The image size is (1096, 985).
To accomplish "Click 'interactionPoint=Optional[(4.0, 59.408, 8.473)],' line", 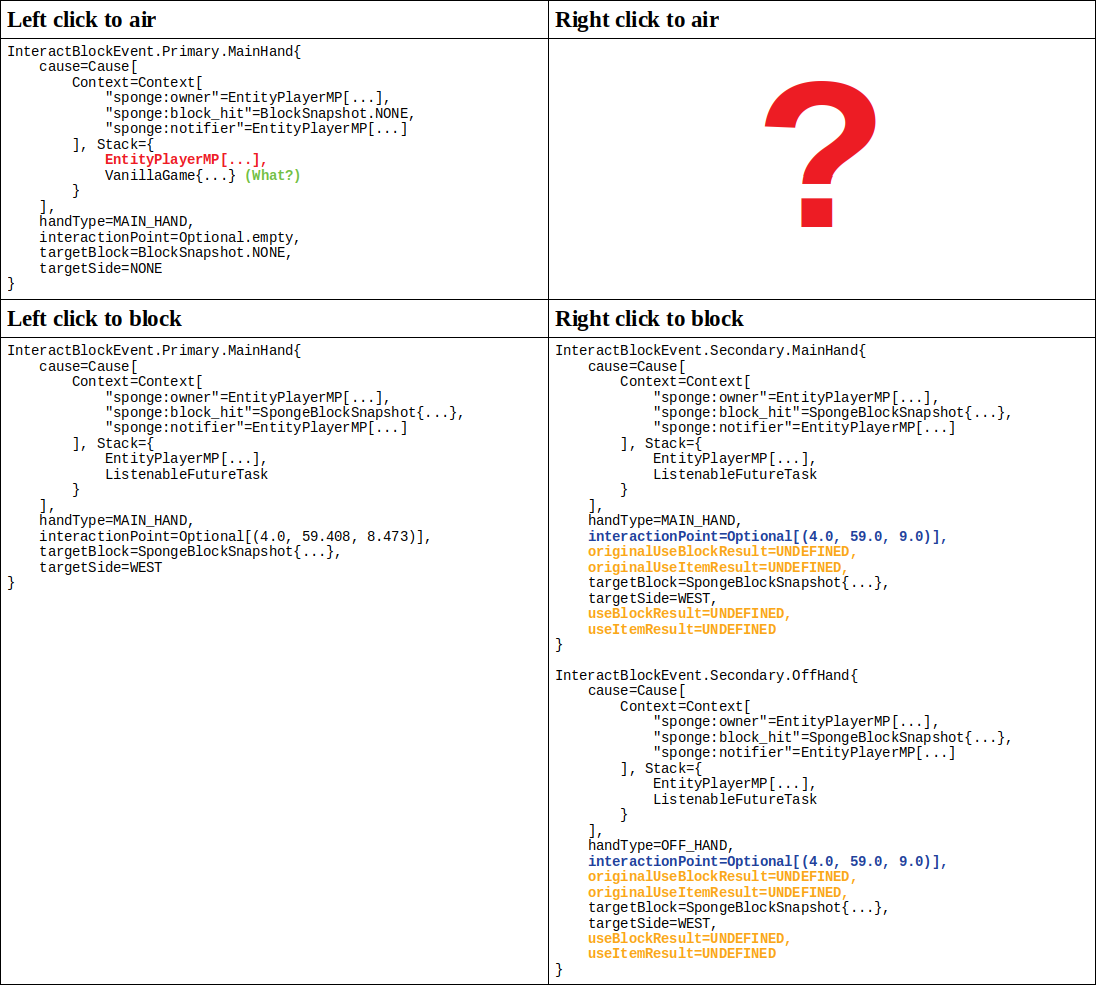I will (235, 536).
